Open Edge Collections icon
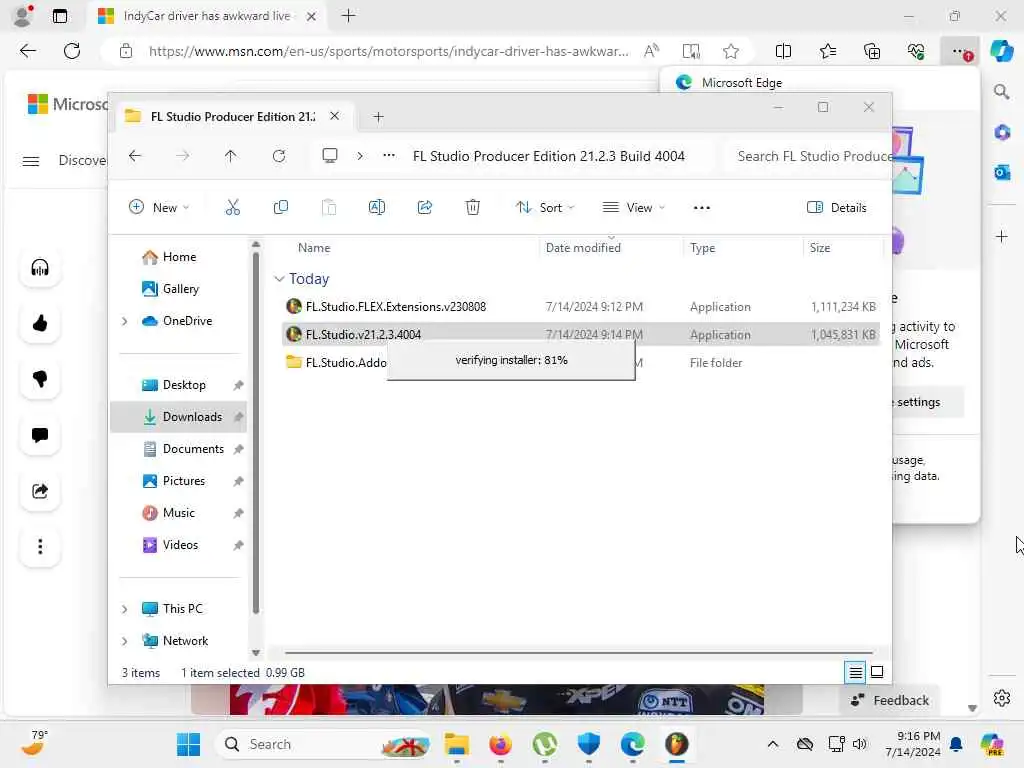 click(872, 51)
